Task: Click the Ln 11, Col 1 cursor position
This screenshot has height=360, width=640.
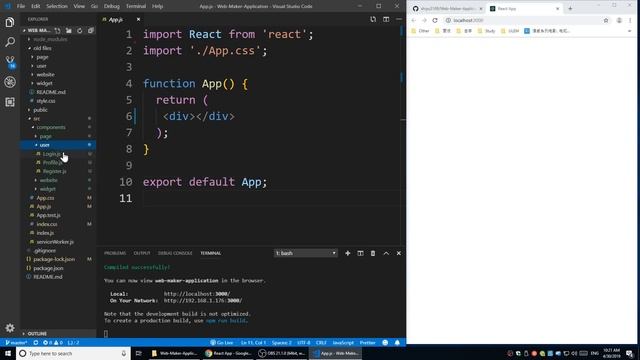Action: click(253, 342)
